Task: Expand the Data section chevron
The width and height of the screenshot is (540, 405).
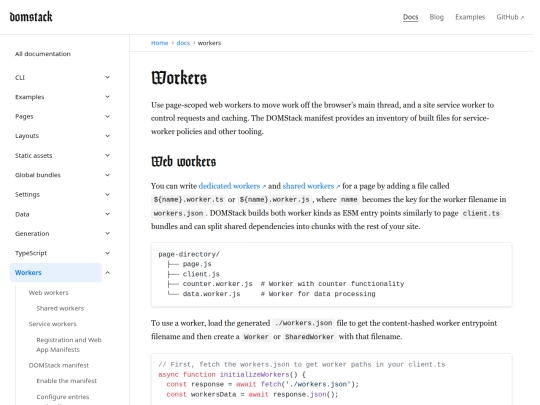Action: tap(107, 214)
